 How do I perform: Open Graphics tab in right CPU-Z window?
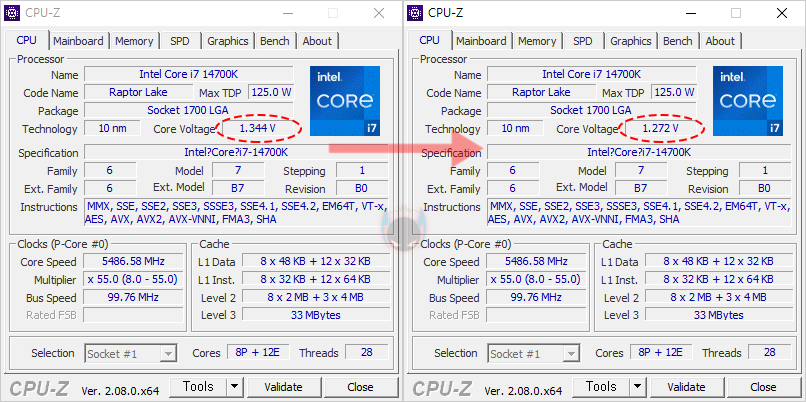tap(631, 41)
